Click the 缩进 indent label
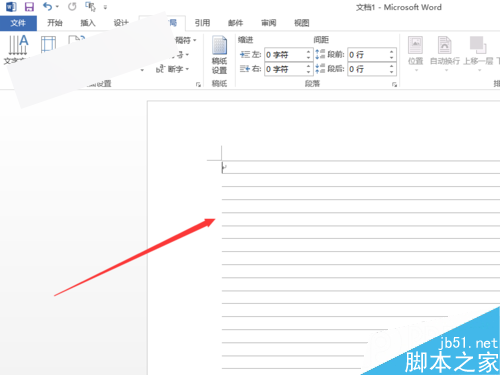 coord(246,40)
